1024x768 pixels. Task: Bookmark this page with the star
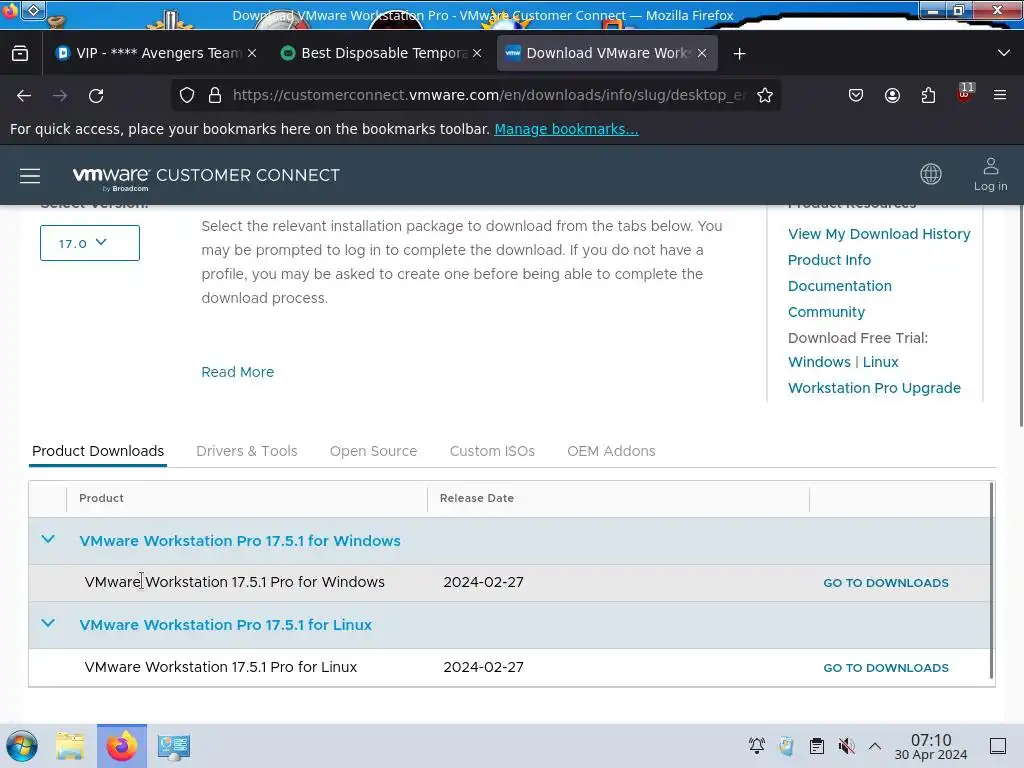point(765,95)
